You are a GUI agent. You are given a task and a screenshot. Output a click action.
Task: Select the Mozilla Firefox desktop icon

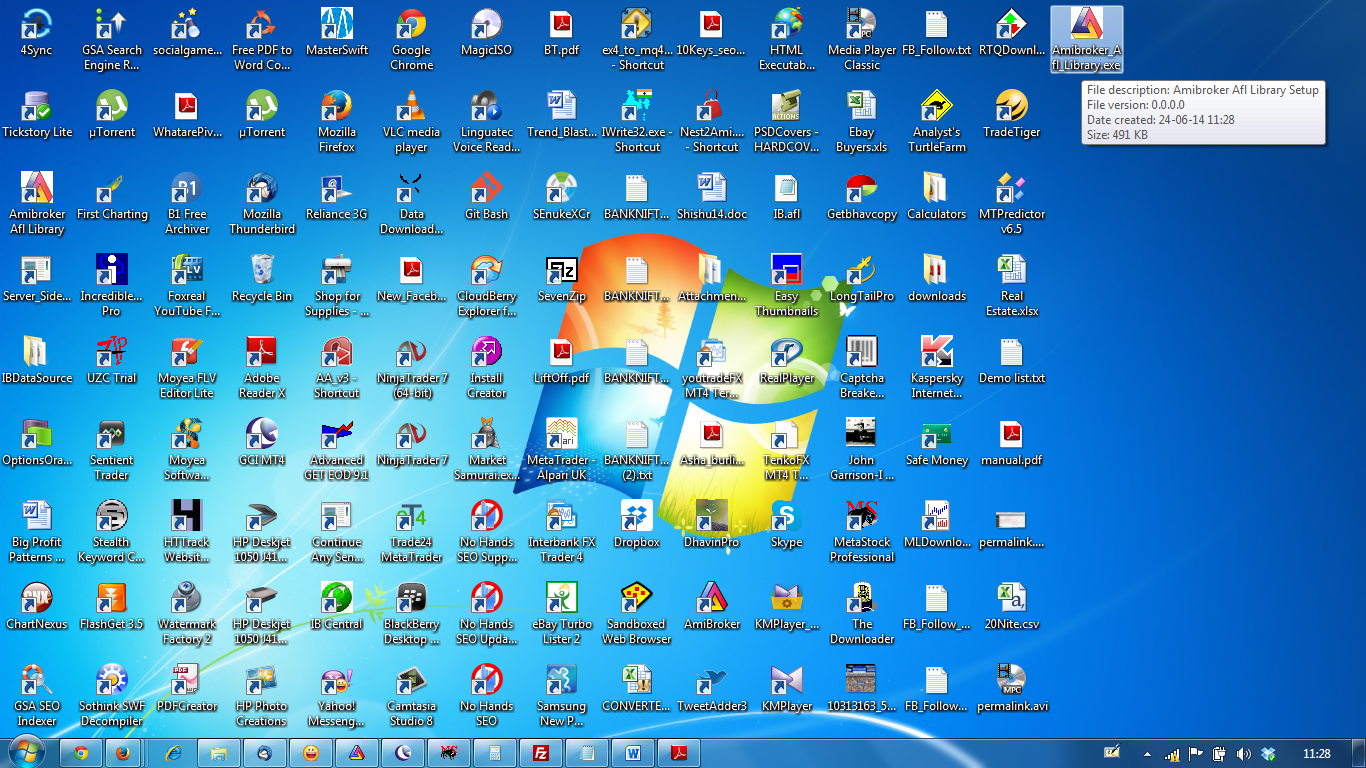coord(337,122)
